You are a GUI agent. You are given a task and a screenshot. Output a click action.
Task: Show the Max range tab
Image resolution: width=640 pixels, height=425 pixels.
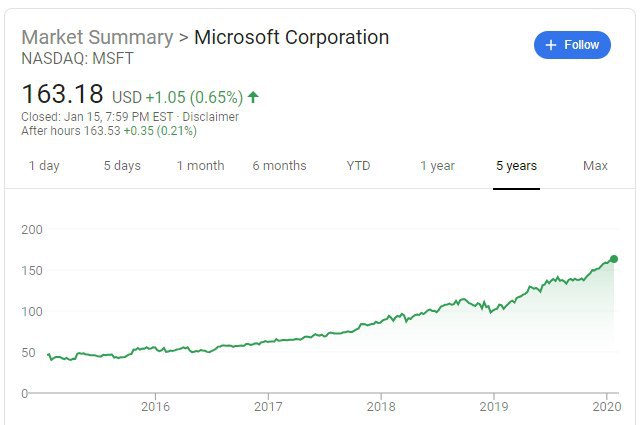point(595,166)
